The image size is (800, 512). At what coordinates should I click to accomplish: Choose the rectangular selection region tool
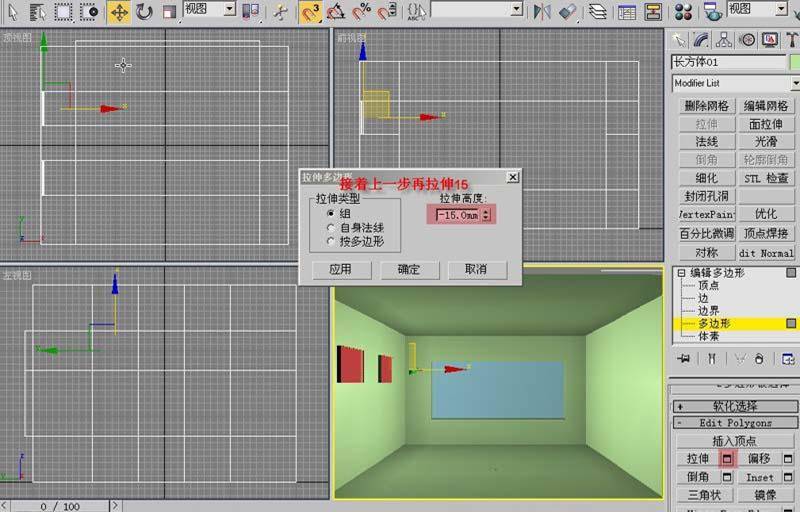(63, 11)
